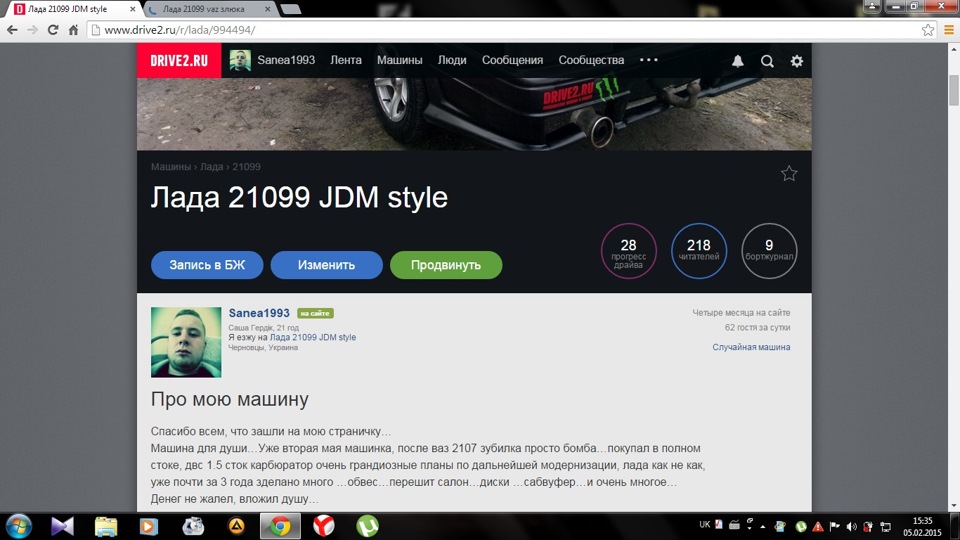Open the notifications bell

click(738, 61)
